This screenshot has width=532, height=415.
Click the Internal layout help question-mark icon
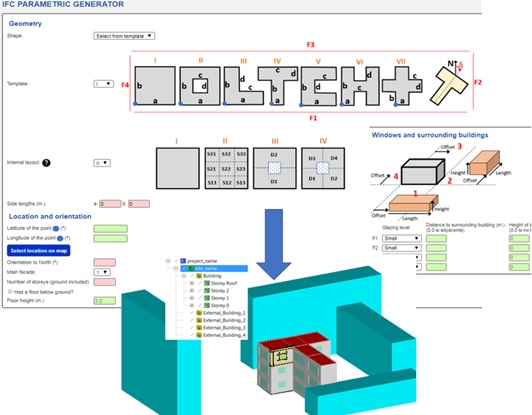tap(46, 163)
